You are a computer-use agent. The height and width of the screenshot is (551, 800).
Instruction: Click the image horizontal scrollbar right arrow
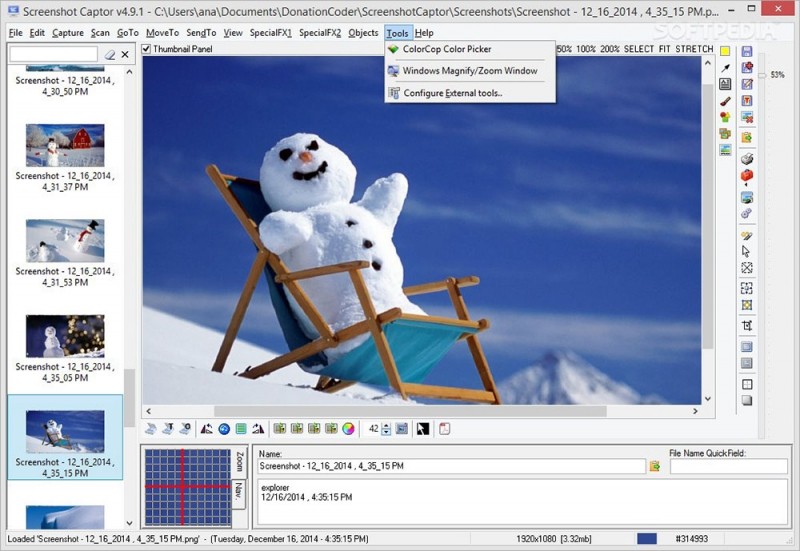(x=695, y=411)
